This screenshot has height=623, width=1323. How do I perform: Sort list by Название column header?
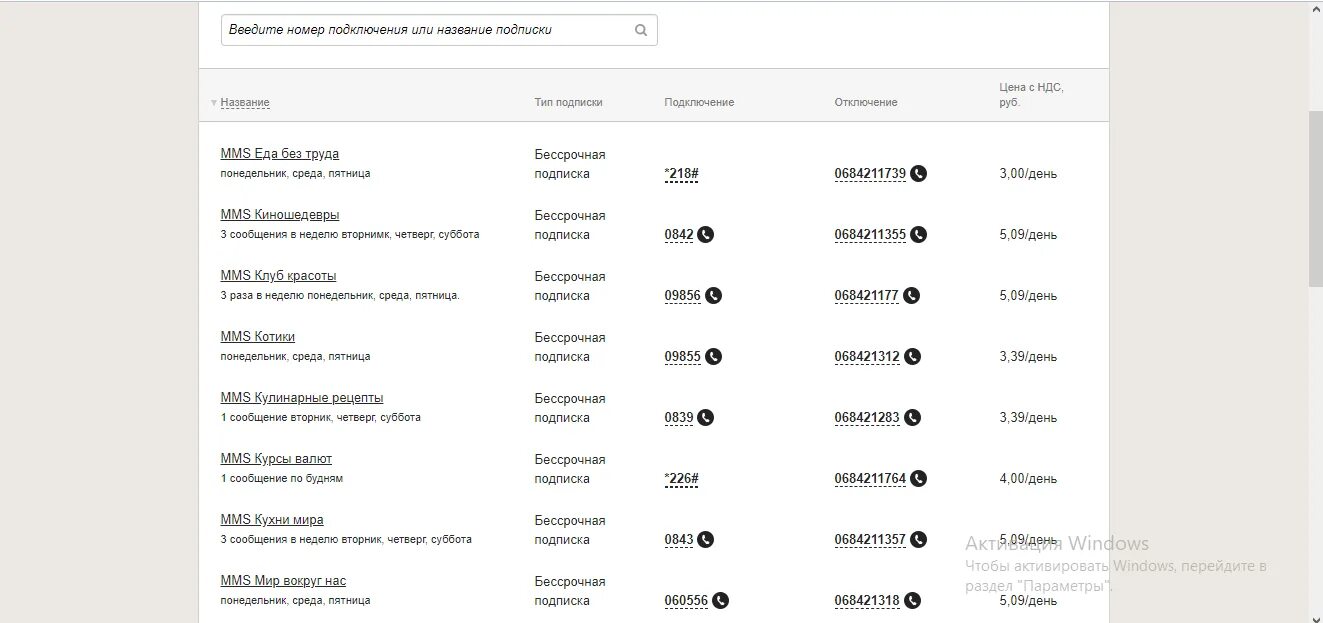pos(245,103)
